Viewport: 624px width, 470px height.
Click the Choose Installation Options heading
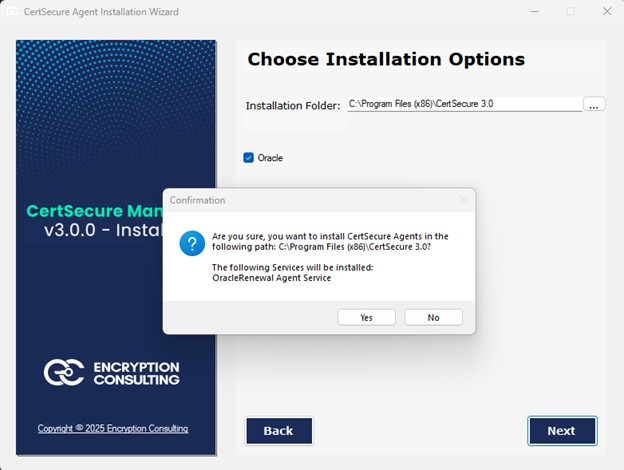(x=386, y=59)
